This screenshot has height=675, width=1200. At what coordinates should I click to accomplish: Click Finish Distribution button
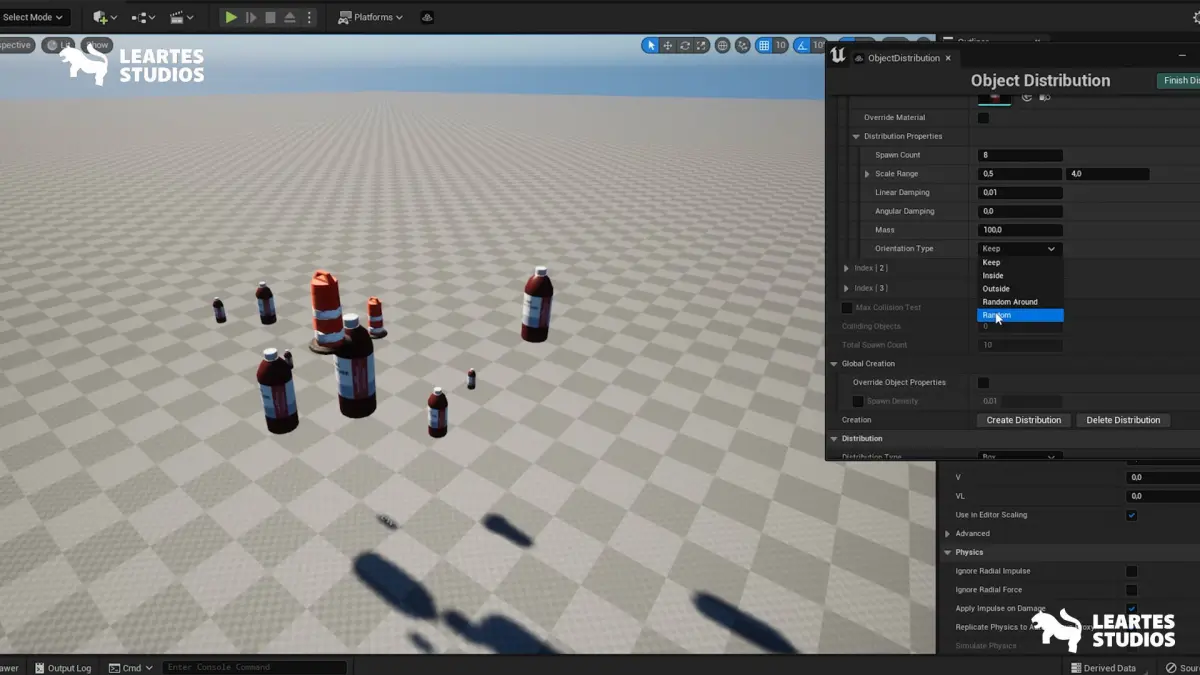(1178, 81)
